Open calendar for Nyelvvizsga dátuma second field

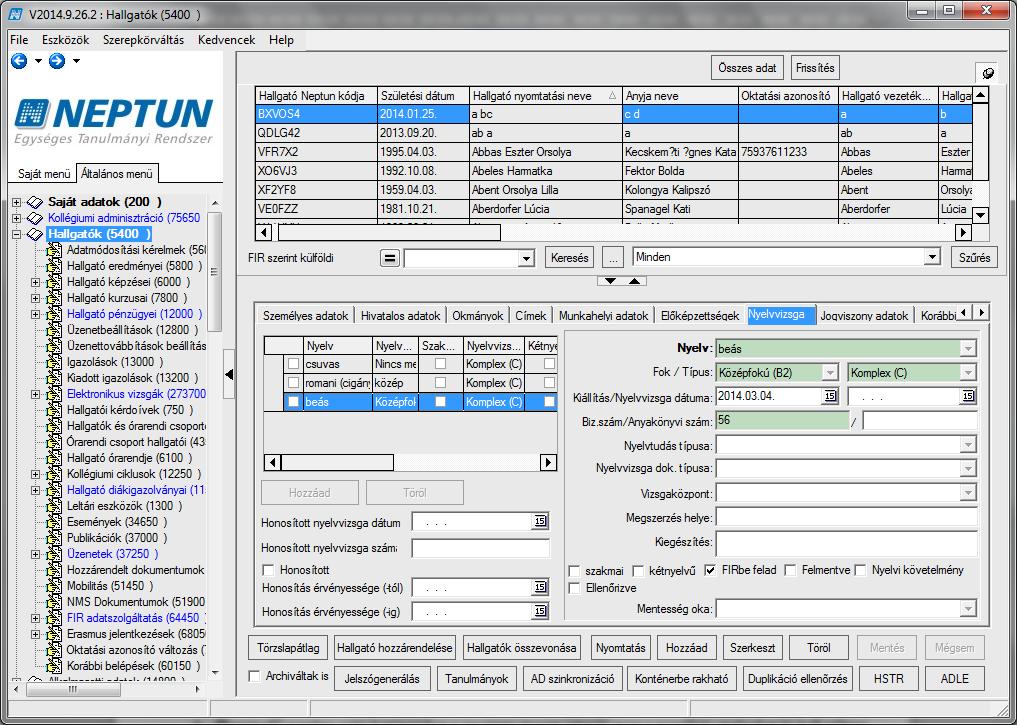pyautogui.click(x=968, y=396)
